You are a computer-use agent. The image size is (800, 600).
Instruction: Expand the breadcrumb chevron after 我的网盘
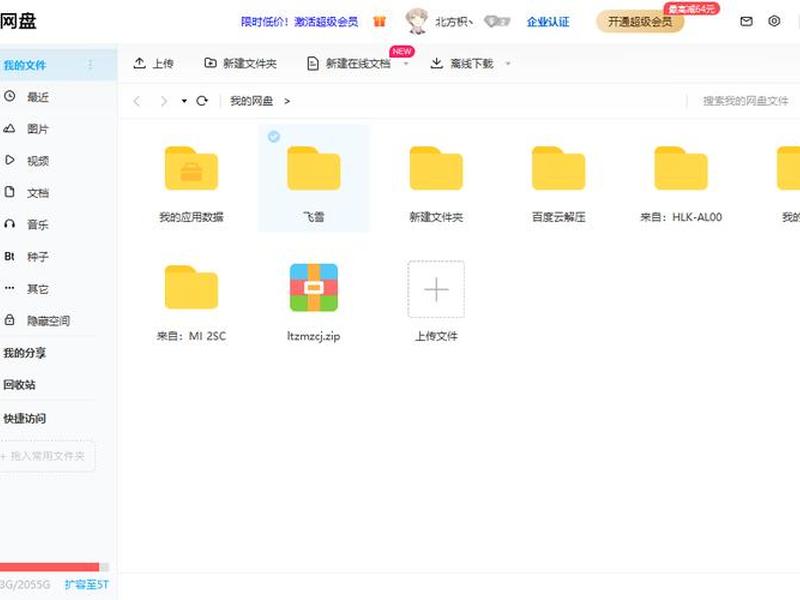287,101
